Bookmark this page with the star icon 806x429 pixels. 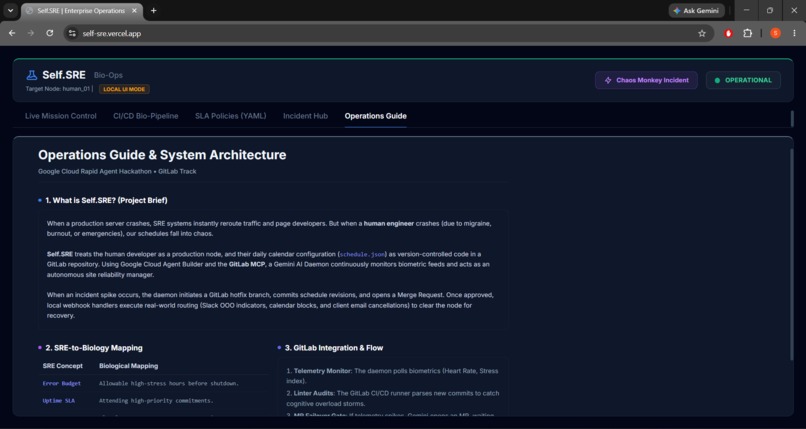702,33
